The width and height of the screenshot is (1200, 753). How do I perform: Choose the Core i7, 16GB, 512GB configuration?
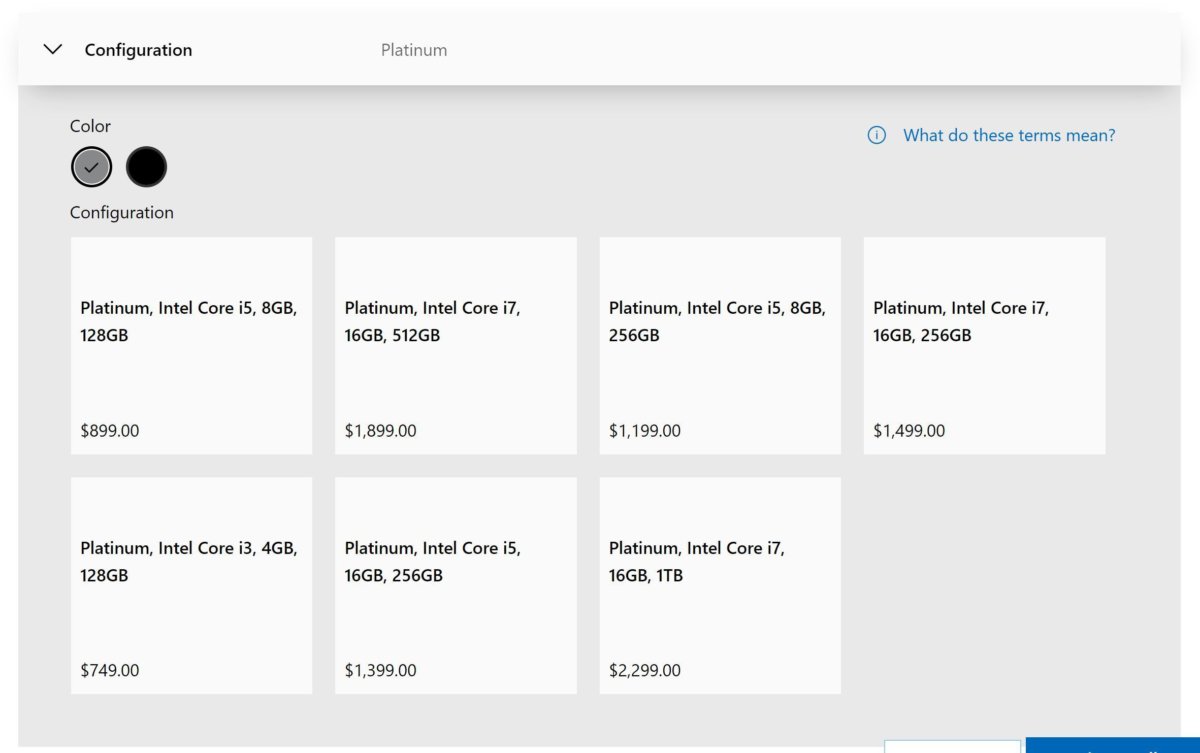(x=456, y=346)
